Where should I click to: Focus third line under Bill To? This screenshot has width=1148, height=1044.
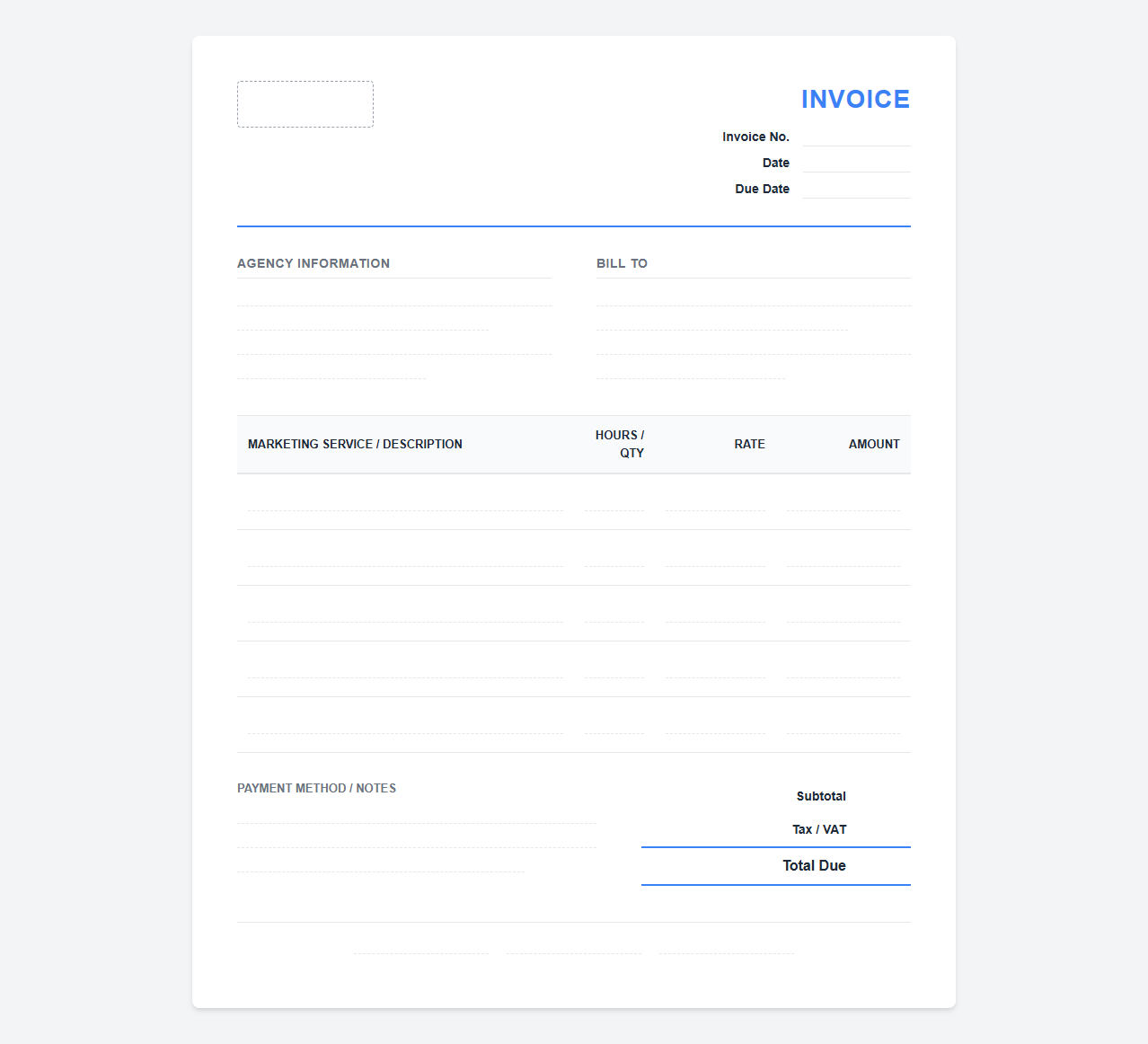[x=754, y=344]
